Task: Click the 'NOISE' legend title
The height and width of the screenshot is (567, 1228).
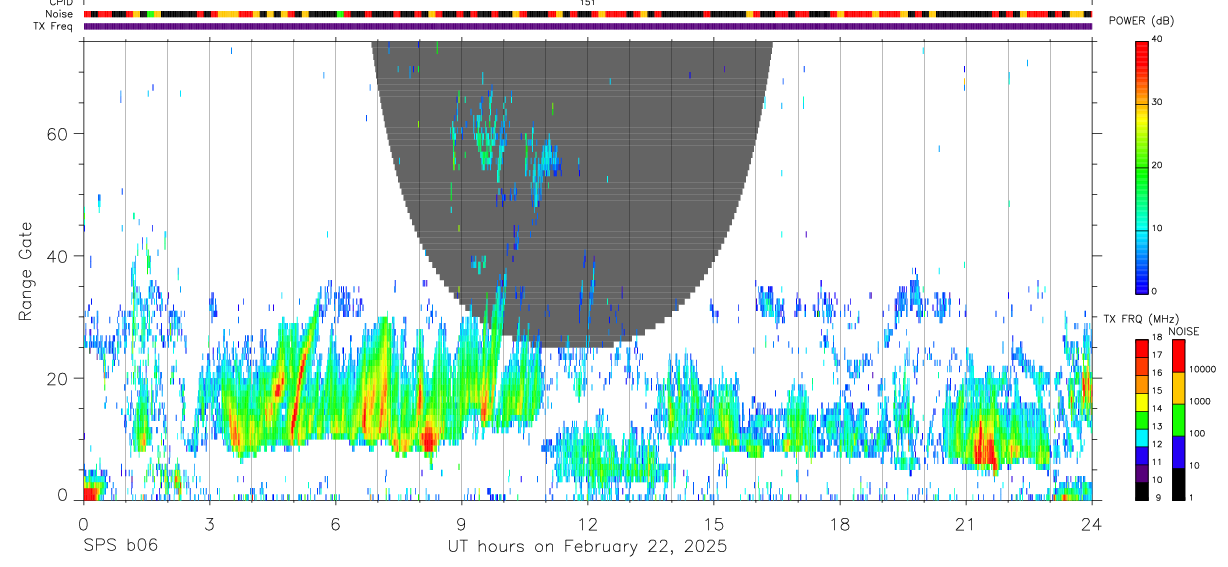Action: point(1184,331)
